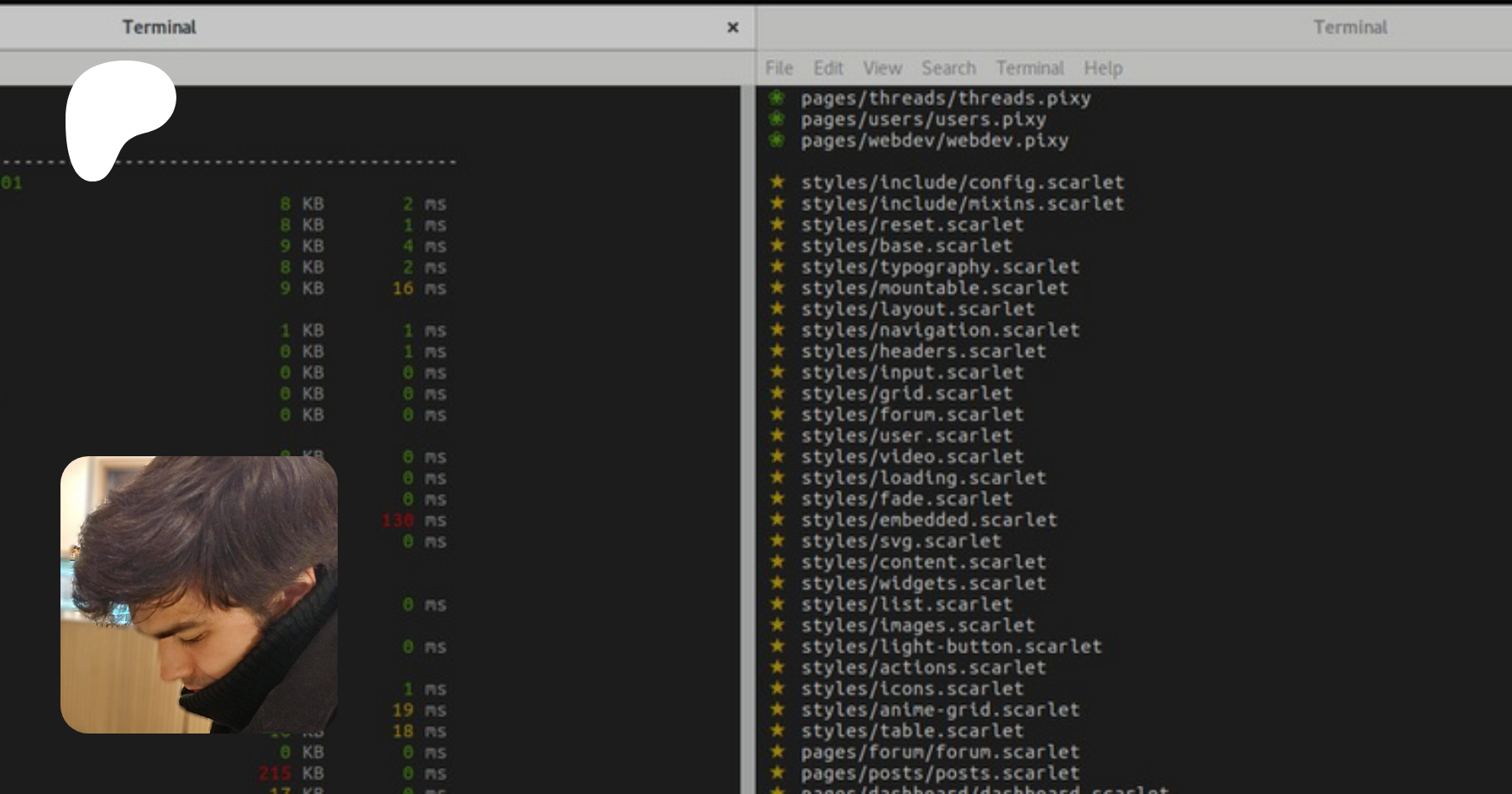The height and width of the screenshot is (794, 1512).
Task: Open the Terminal menu in the menu bar
Action: (1030, 68)
